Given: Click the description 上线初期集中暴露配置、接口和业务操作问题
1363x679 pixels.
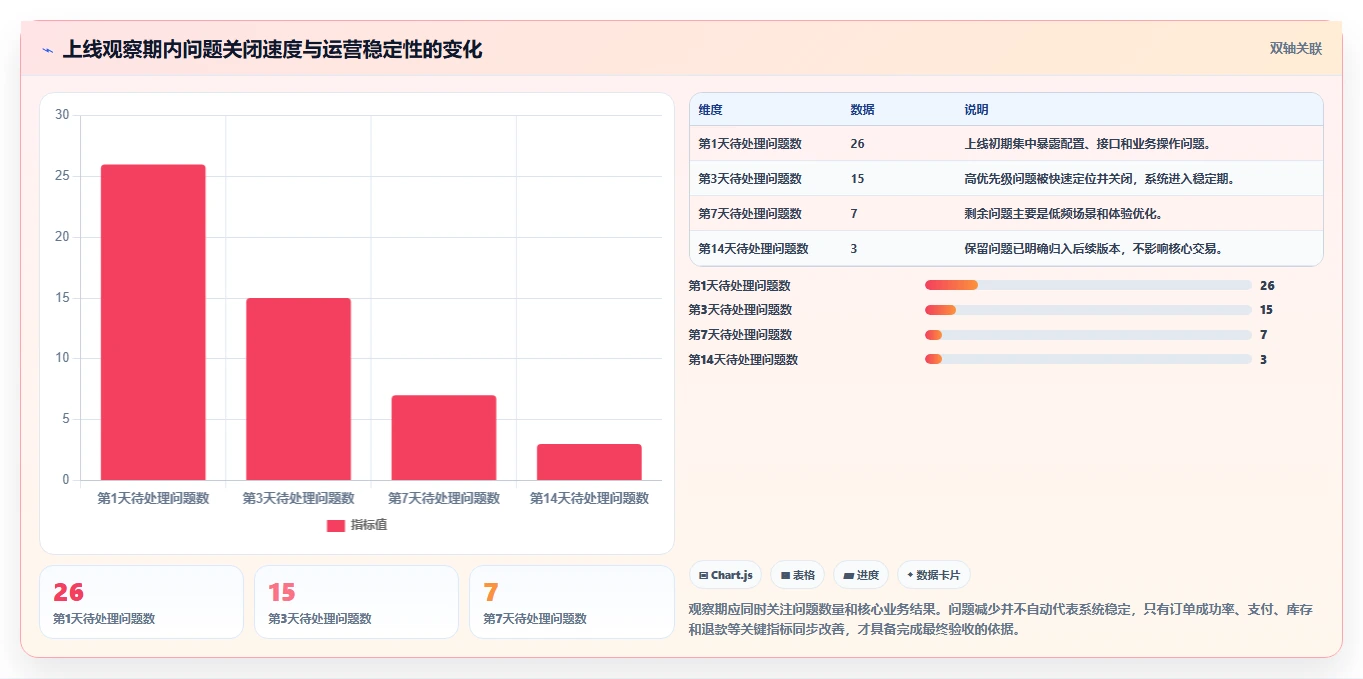Looking at the screenshot, I should click(x=1088, y=144).
